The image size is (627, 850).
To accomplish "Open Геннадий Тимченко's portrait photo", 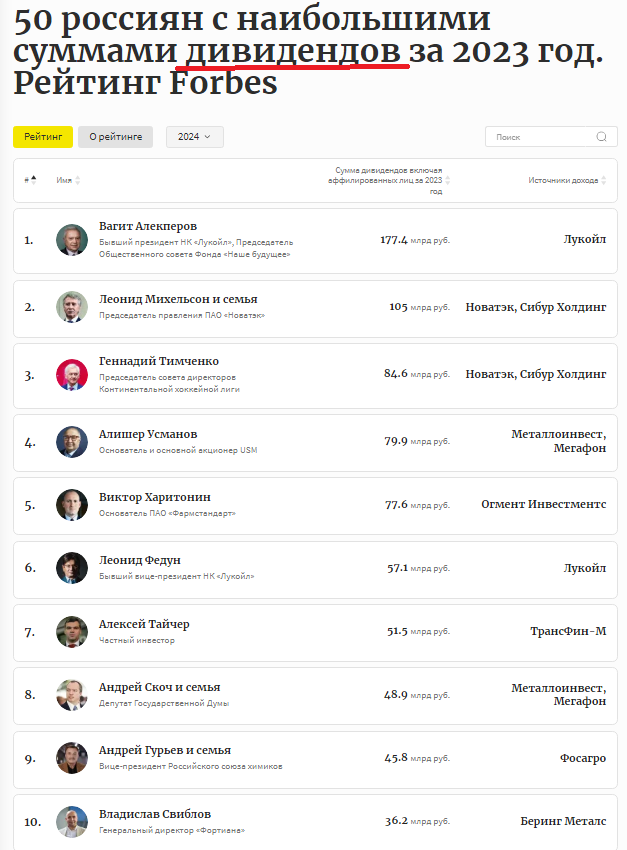I will 72,375.
